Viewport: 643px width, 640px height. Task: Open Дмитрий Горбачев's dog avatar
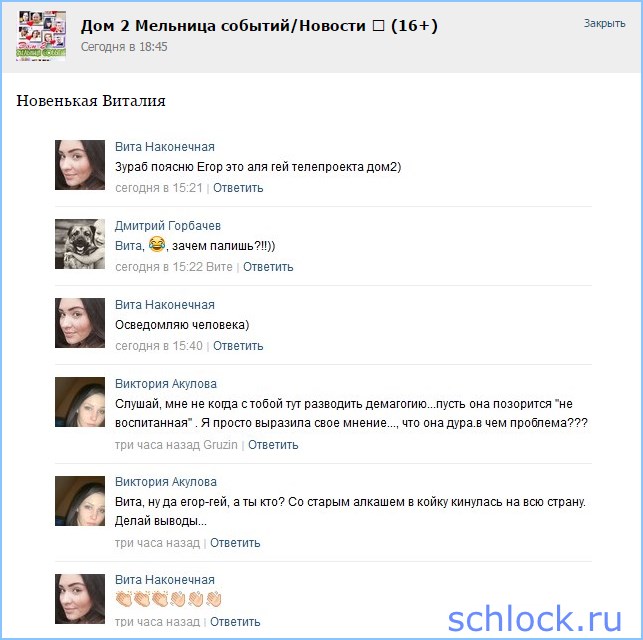click(x=80, y=244)
